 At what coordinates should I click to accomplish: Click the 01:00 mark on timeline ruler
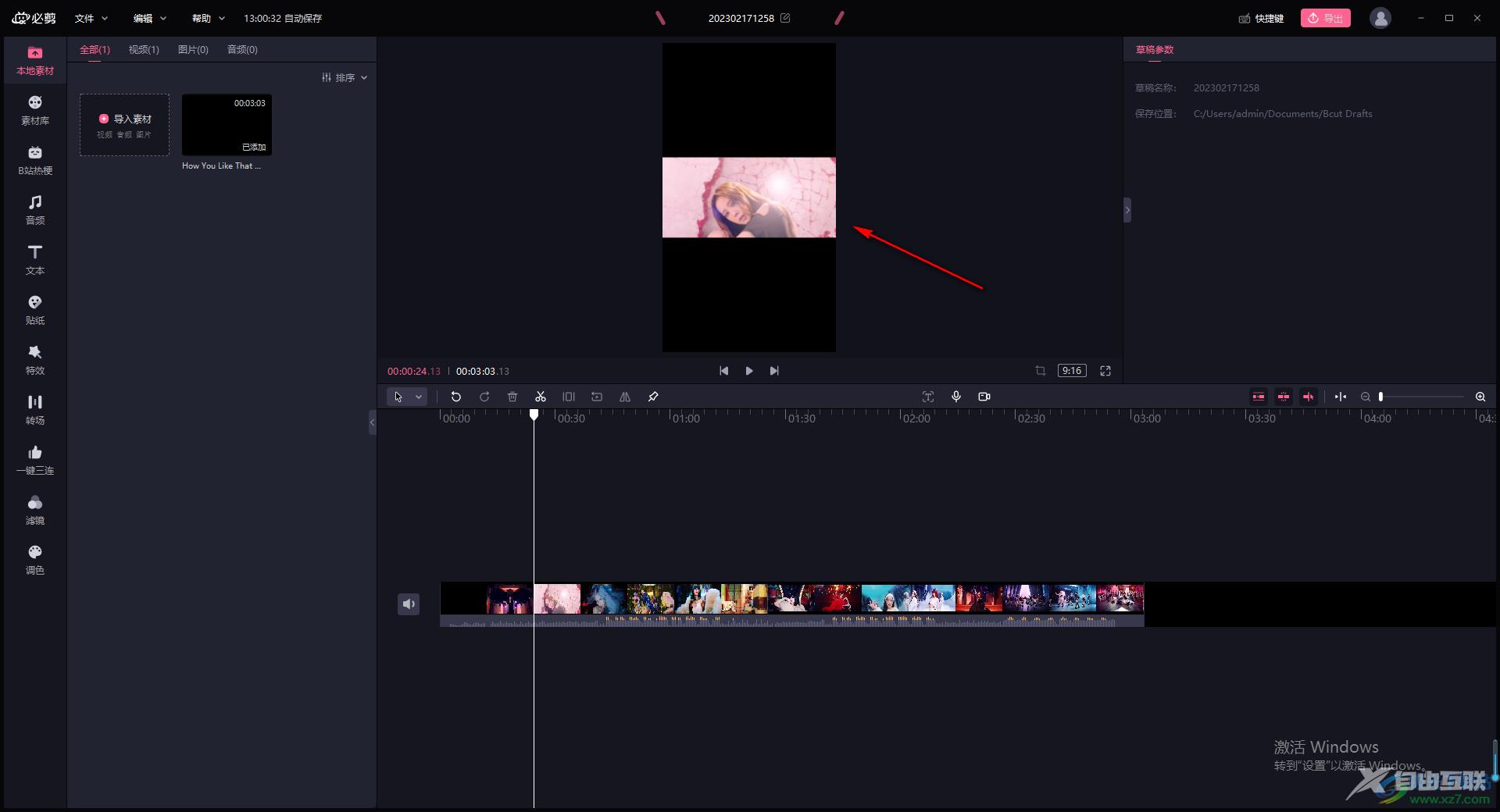686,418
